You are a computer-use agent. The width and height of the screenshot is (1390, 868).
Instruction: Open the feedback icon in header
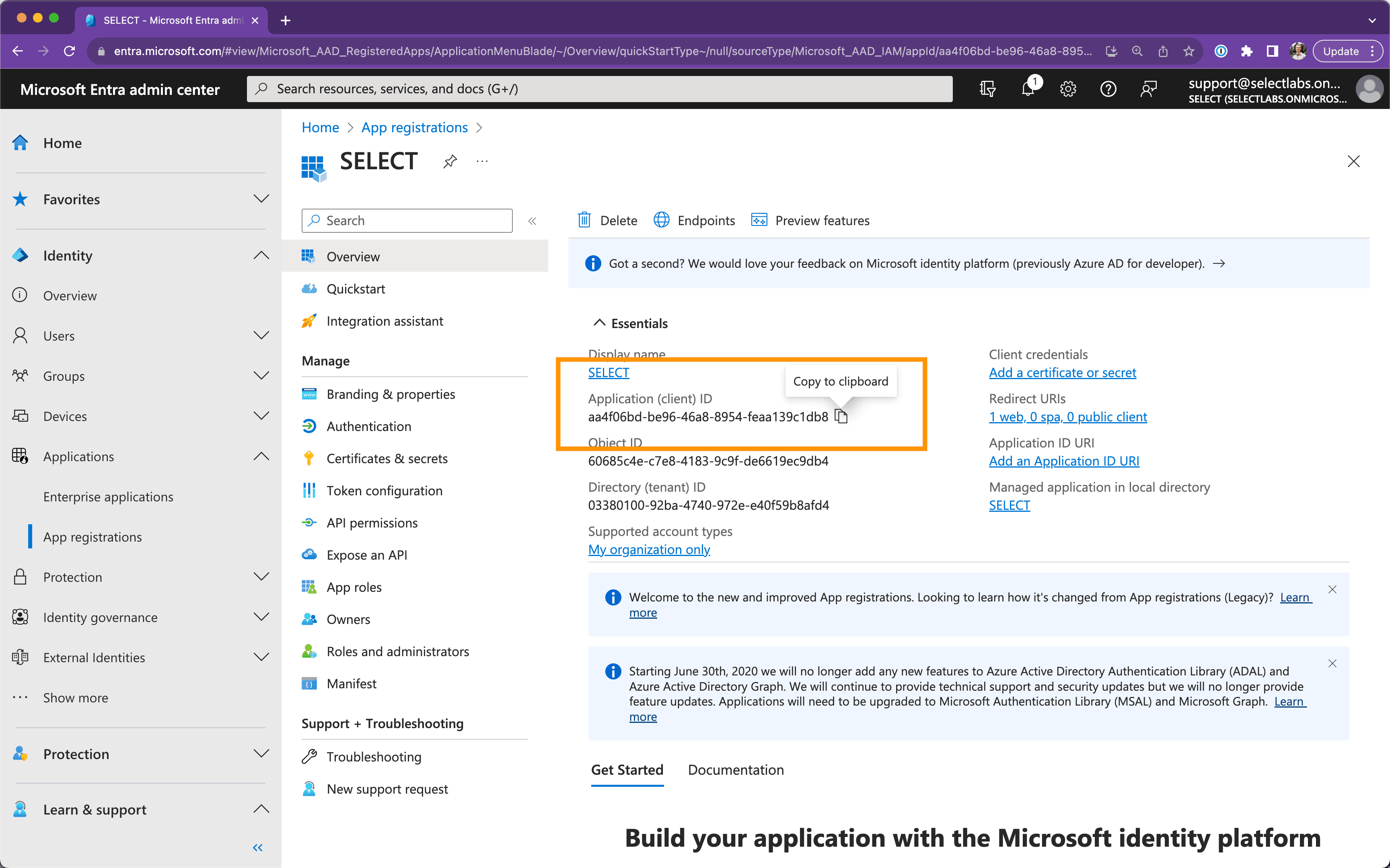point(1148,89)
